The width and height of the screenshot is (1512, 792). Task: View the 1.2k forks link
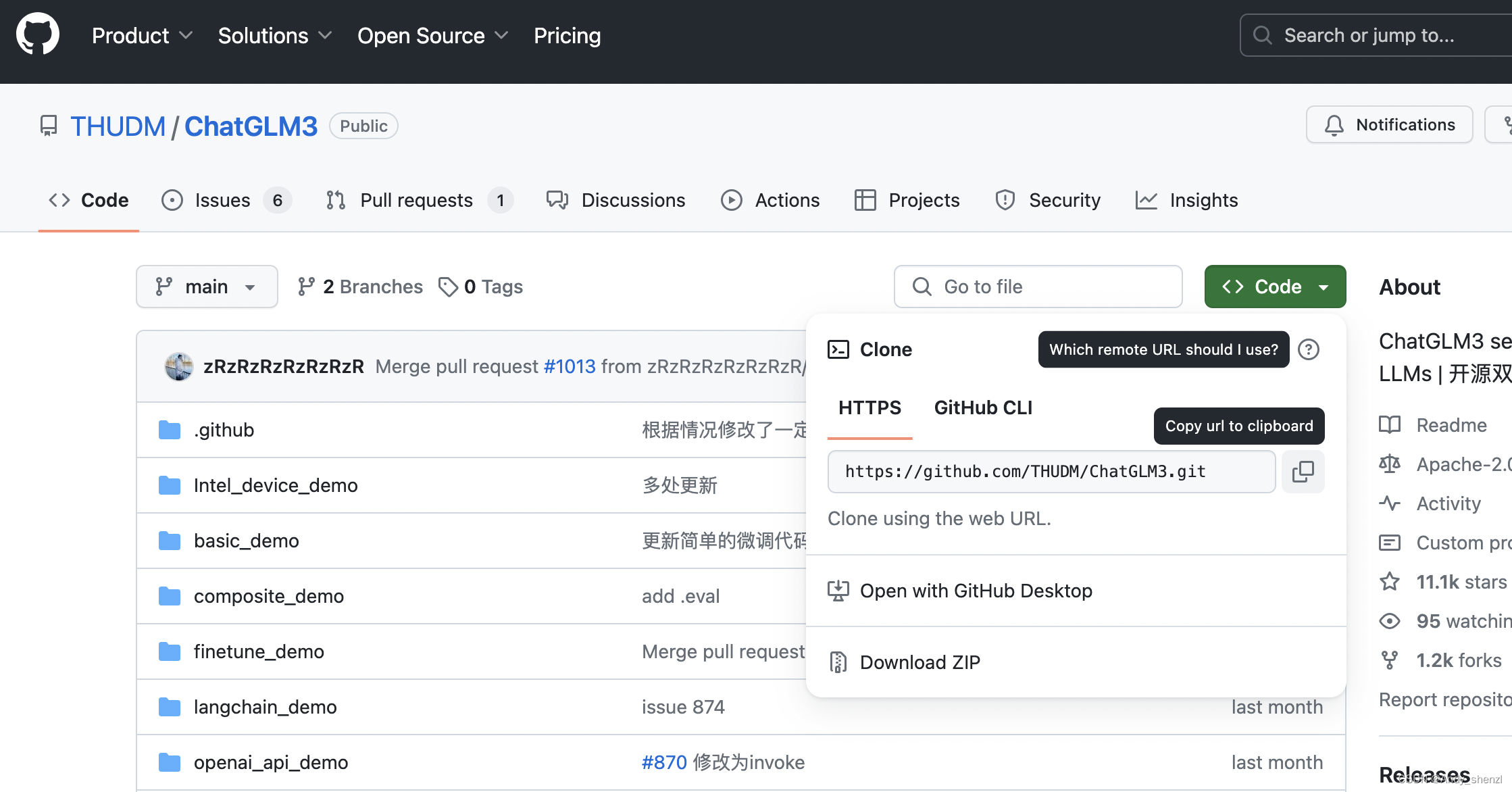pyautogui.click(x=1440, y=660)
